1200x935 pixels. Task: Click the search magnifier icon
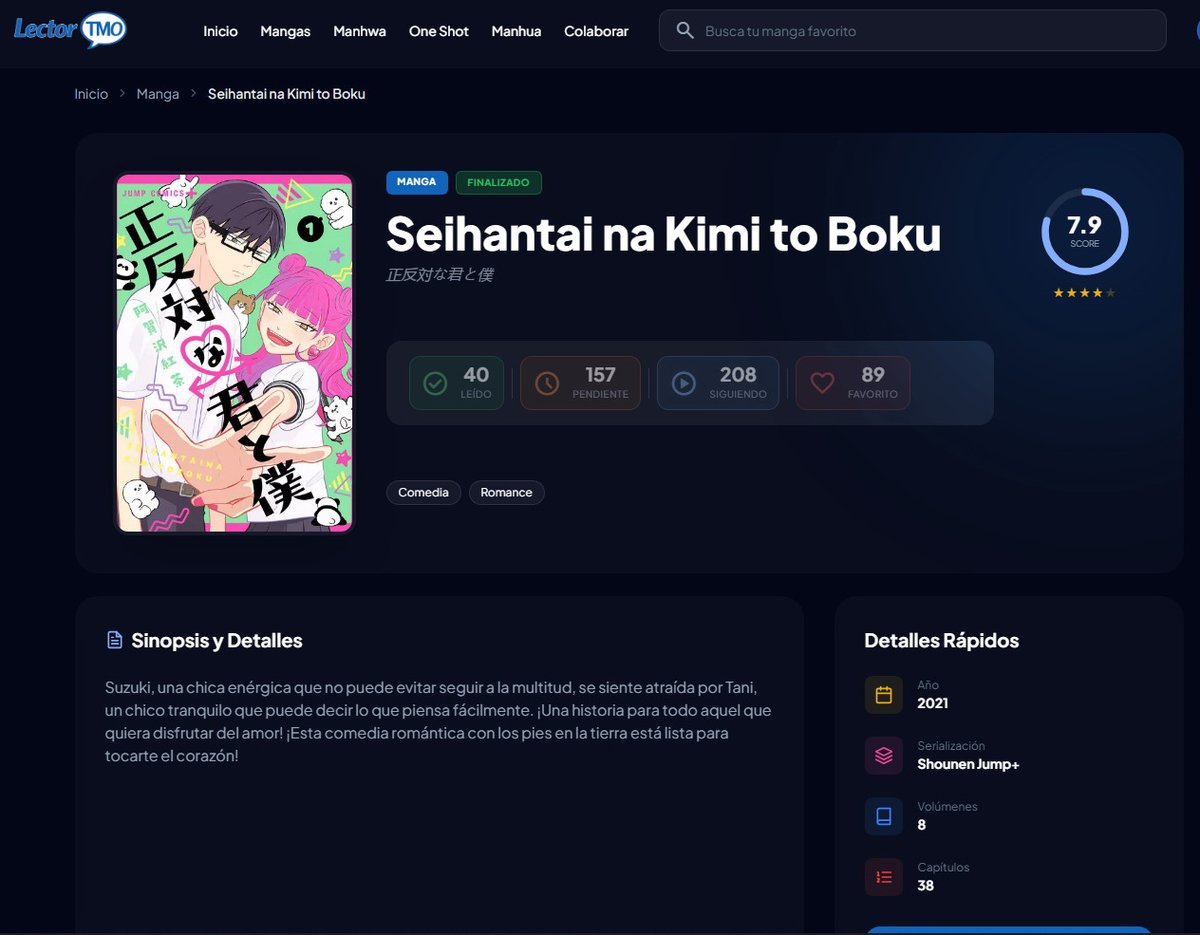tap(685, 31)
